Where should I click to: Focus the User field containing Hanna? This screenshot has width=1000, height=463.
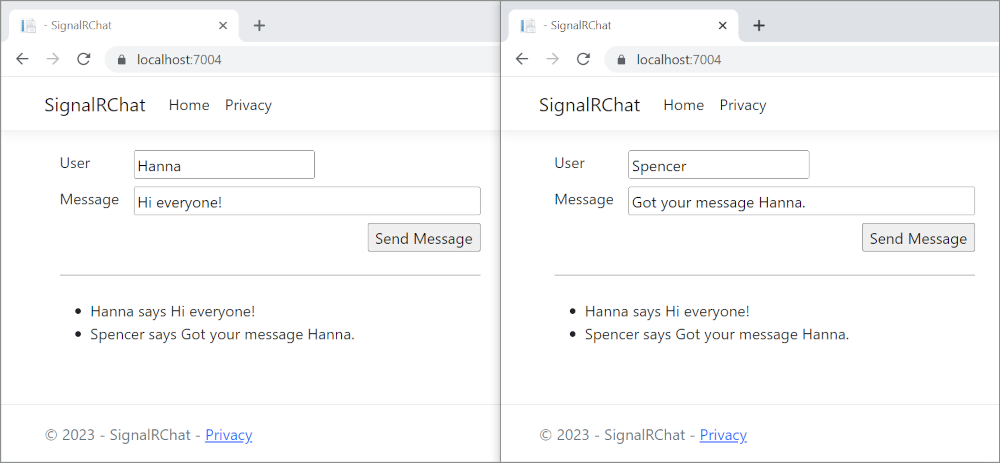224,165
